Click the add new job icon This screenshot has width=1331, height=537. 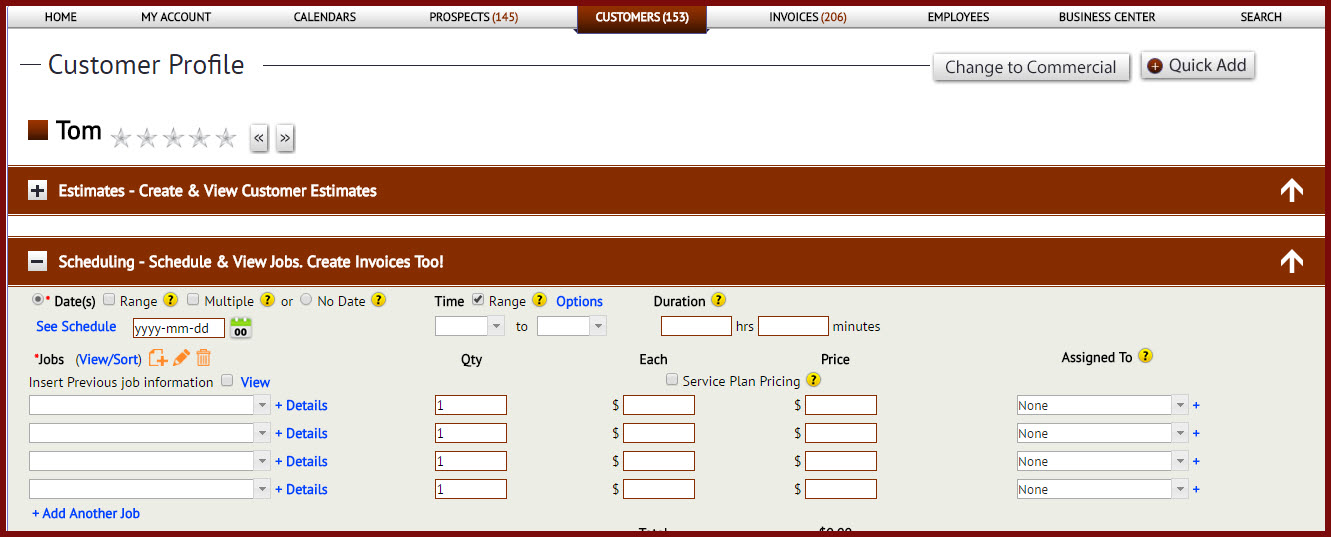pos(158,358)
